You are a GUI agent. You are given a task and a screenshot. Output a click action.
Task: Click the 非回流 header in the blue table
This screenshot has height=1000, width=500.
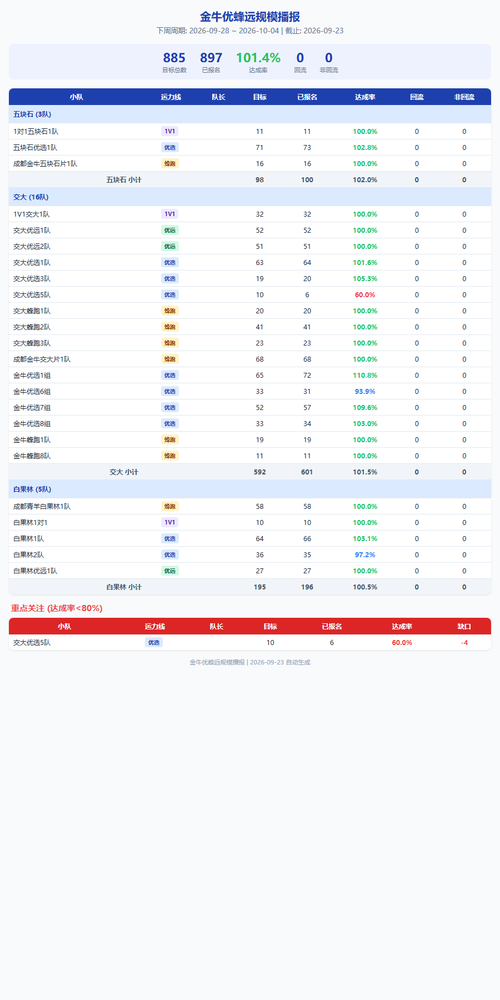[464, 97]
